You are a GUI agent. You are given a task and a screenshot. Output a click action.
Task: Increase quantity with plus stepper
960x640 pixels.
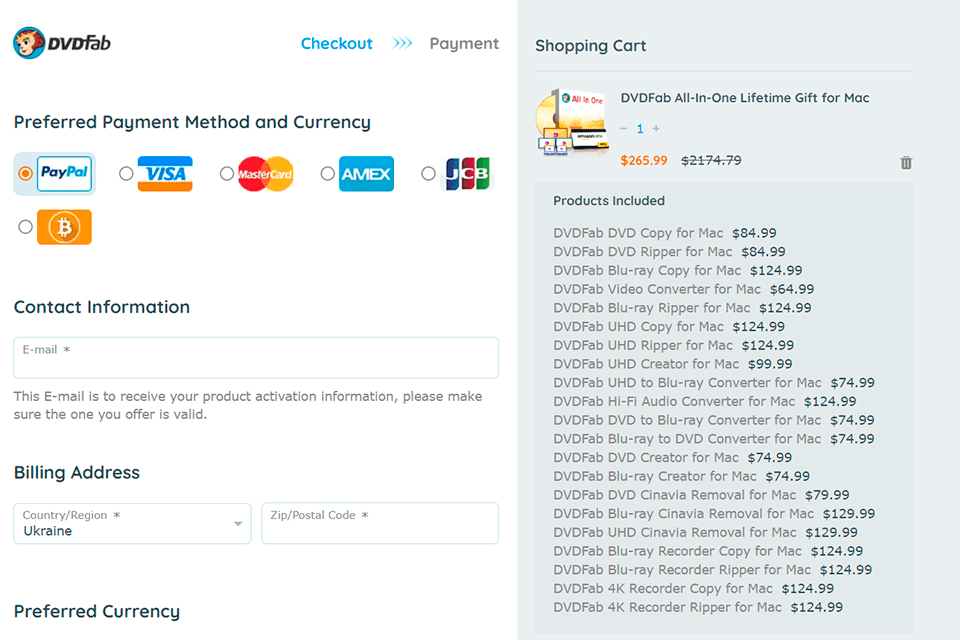coord(656,129)
